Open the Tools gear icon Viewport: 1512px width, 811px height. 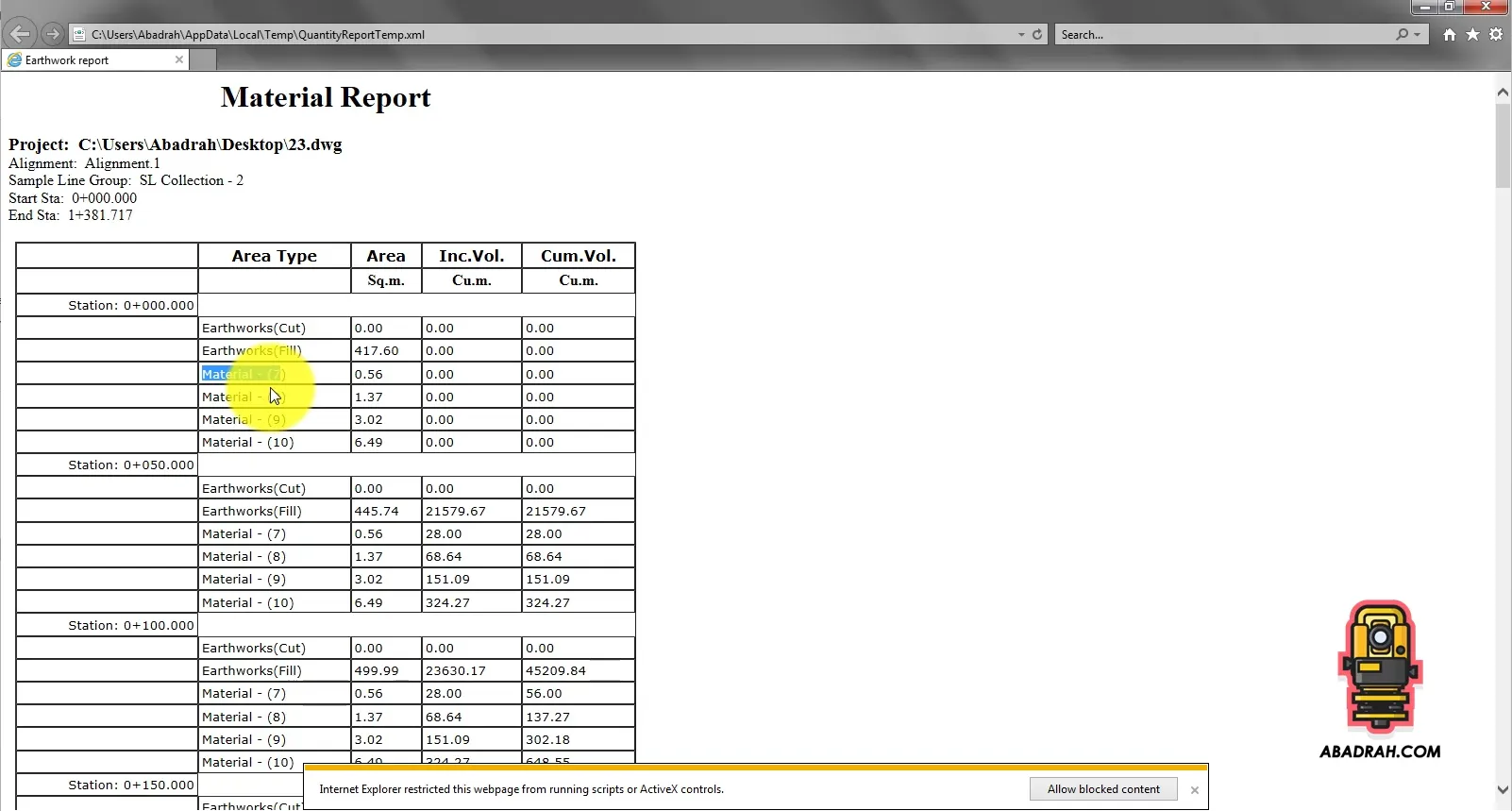pyautogui.click(x=1496, y=34)
